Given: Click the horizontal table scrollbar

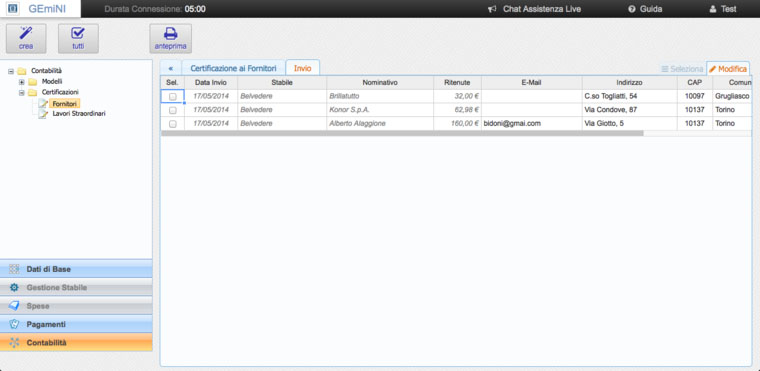Looking at the screenshot, I should 402,133.
